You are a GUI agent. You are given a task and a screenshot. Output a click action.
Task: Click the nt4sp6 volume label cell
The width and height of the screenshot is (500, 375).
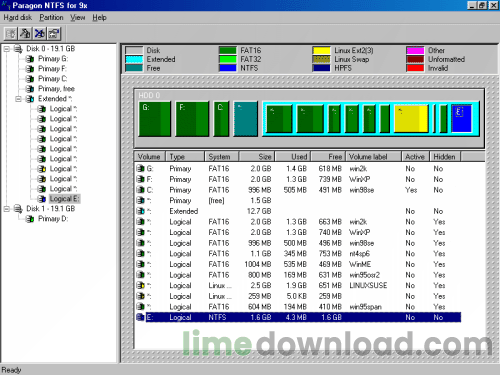(x=359, y=254)
